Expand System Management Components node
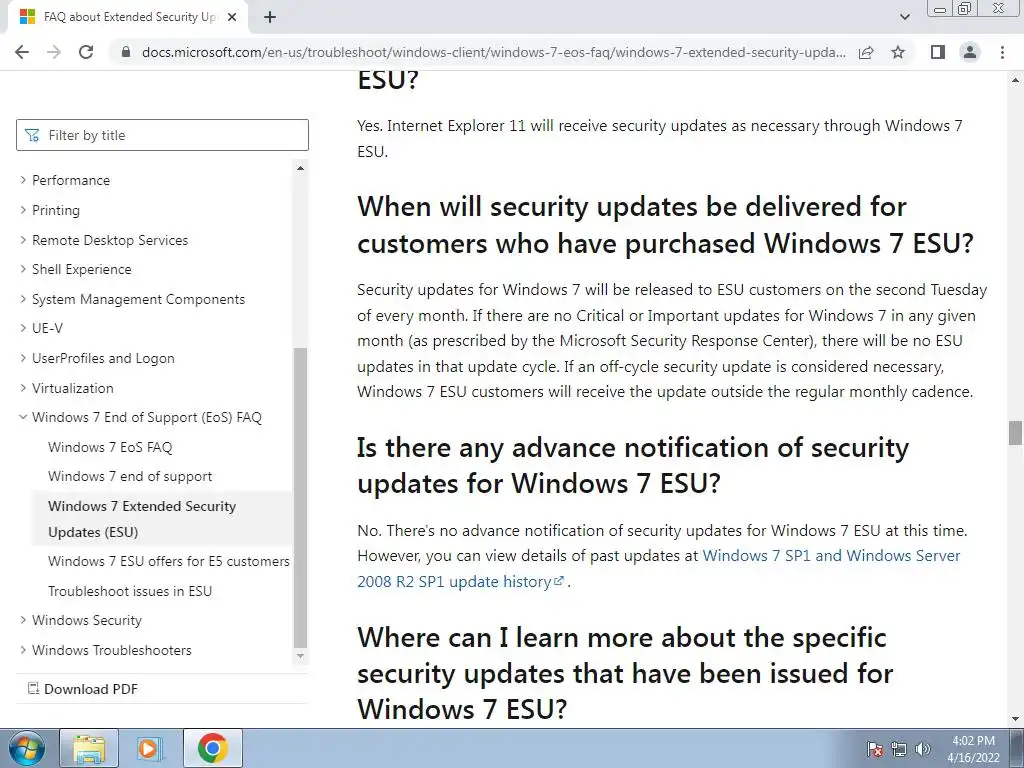This screenshot has height=768, width=1024. tap(23, 299)
